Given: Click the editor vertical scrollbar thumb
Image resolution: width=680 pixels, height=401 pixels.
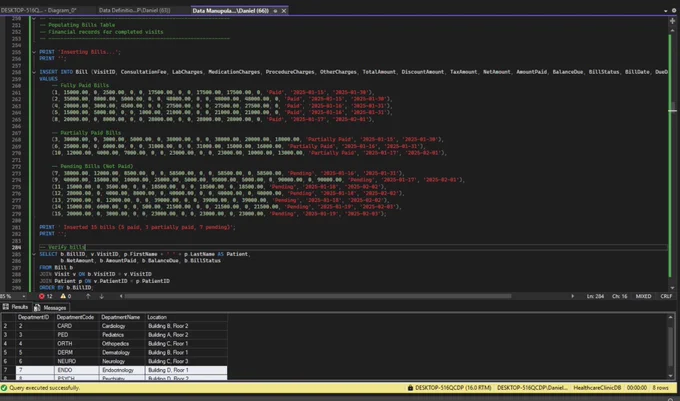Looking at the screenshot, I should point(673,108).
